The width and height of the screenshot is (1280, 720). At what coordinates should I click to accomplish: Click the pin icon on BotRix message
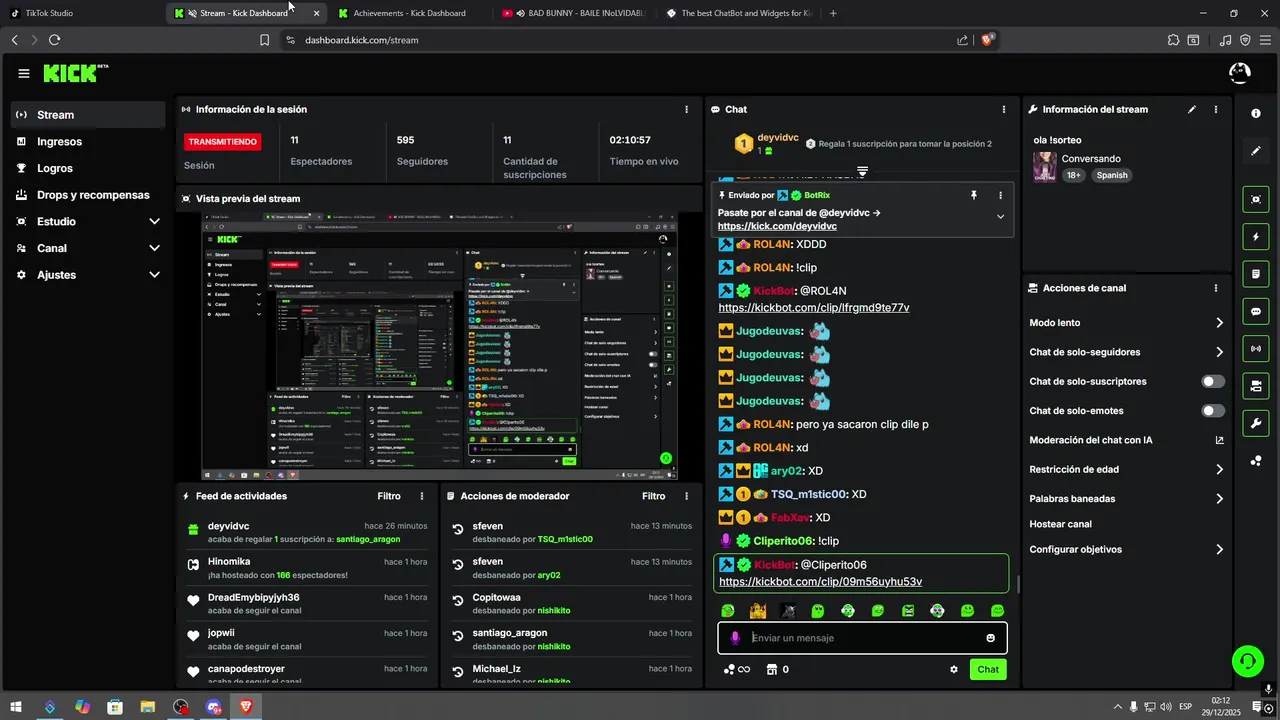973,195
